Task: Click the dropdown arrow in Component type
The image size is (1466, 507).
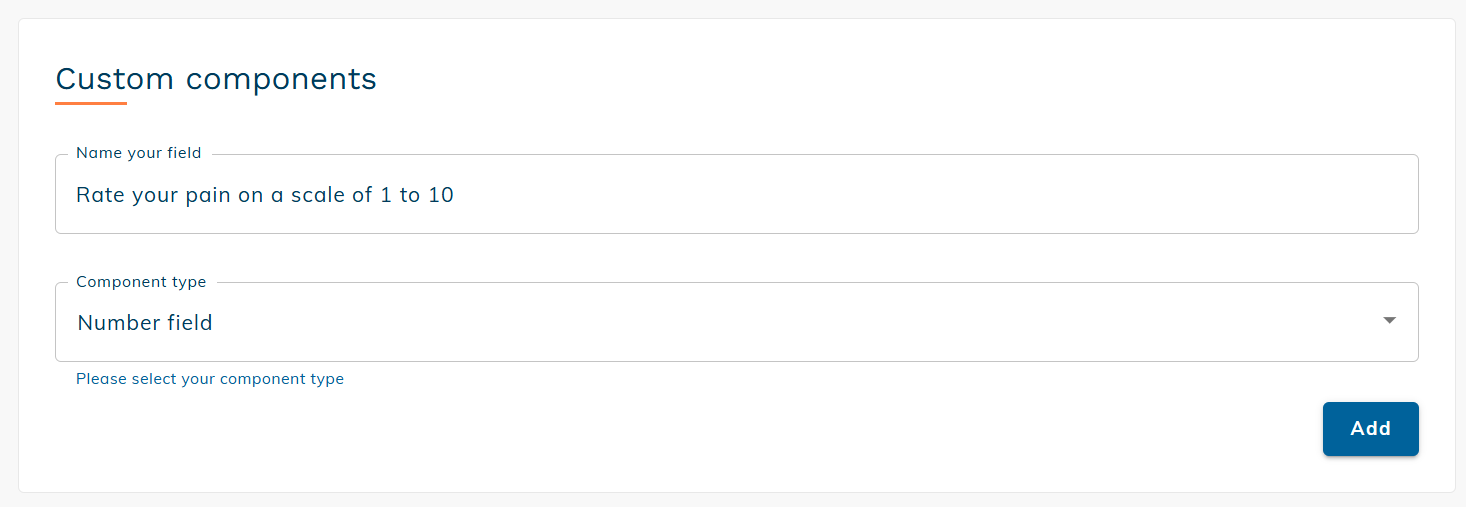Action: [x=1389, y=321]
